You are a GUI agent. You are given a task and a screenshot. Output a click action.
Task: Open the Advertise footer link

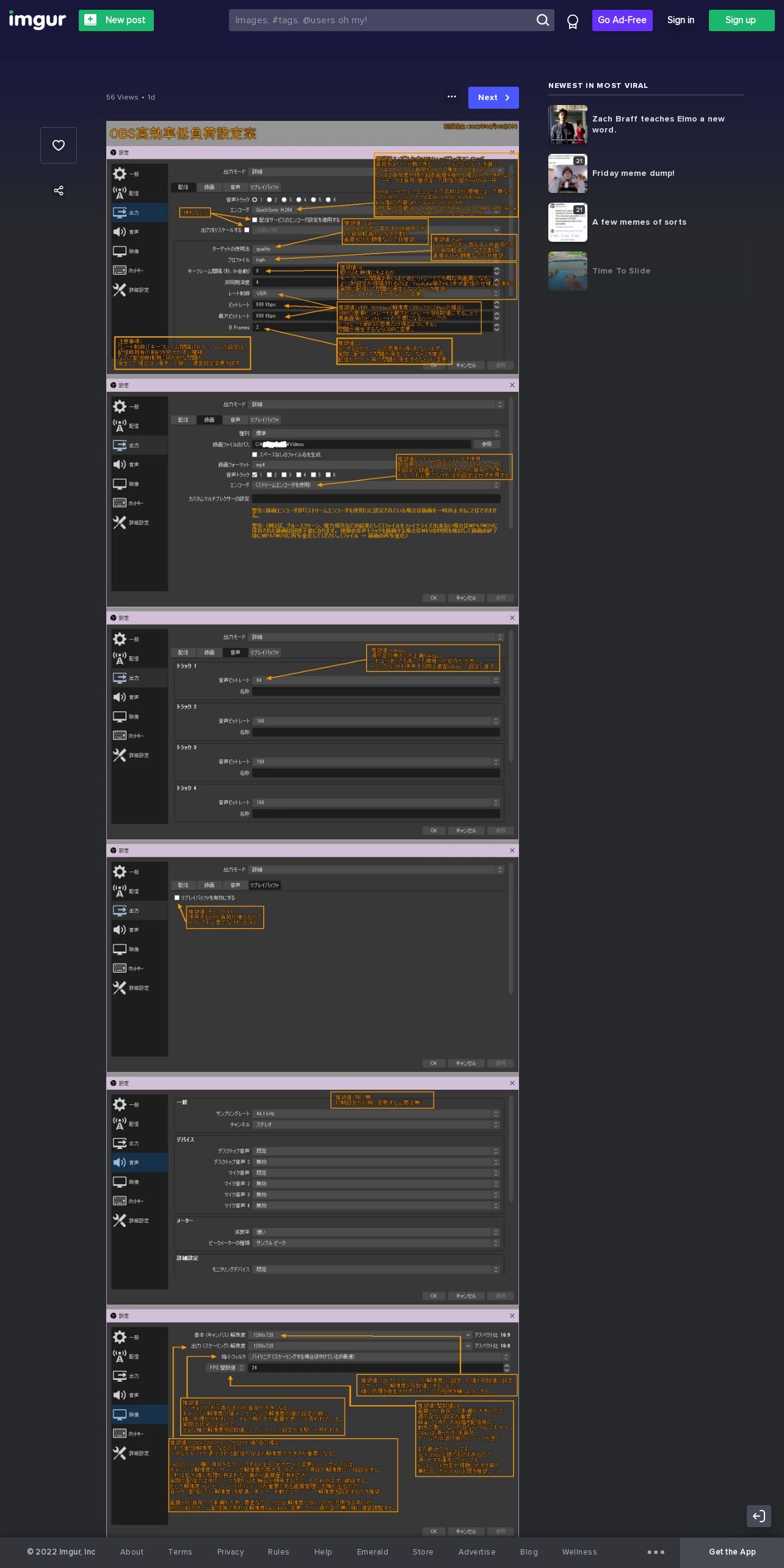coord(477,1552)
